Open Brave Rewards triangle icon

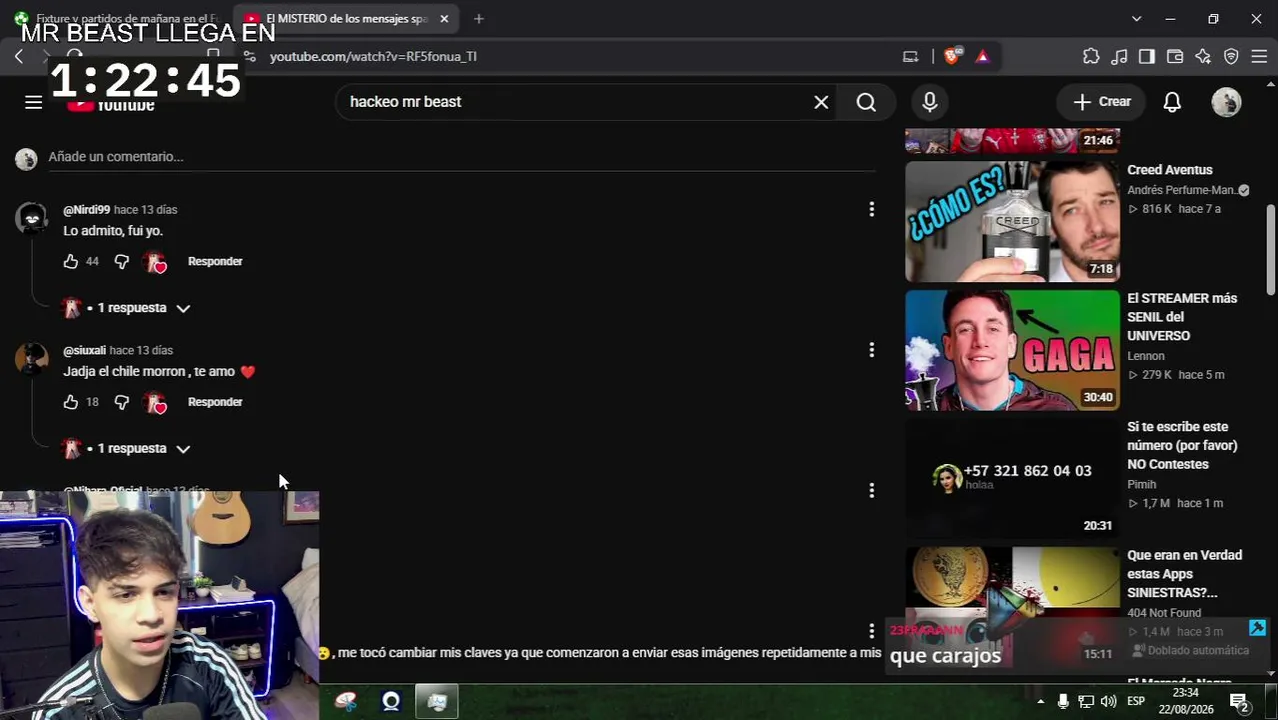[982, 56]
